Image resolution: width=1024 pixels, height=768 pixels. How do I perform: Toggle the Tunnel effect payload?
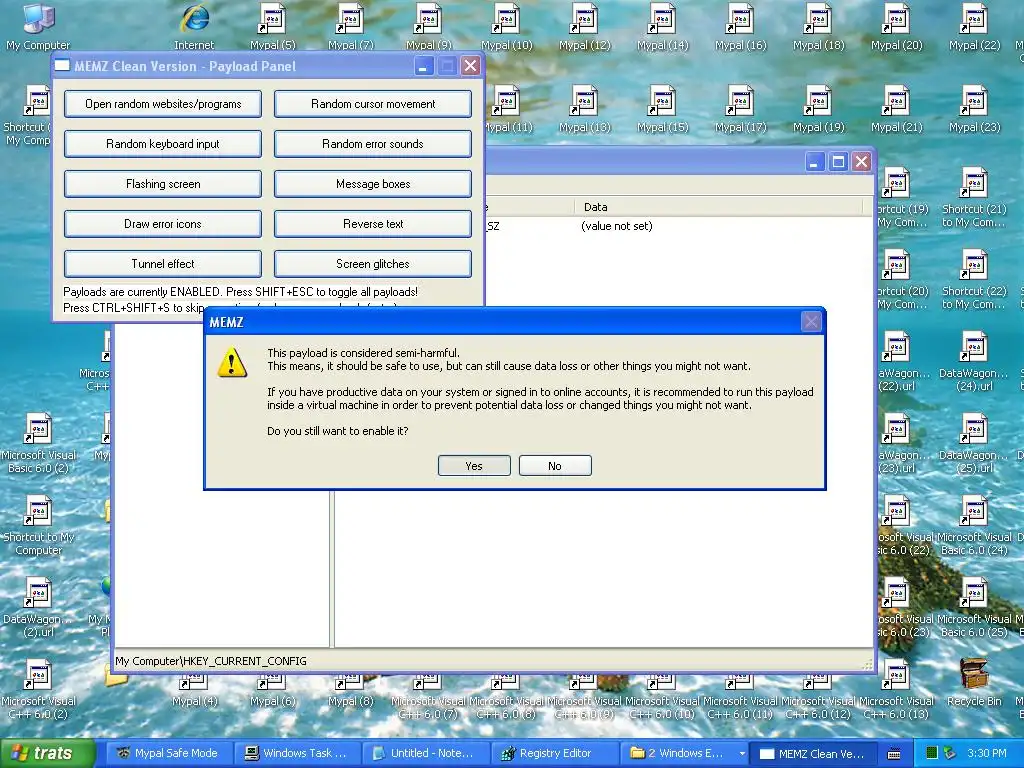(163, 264)
